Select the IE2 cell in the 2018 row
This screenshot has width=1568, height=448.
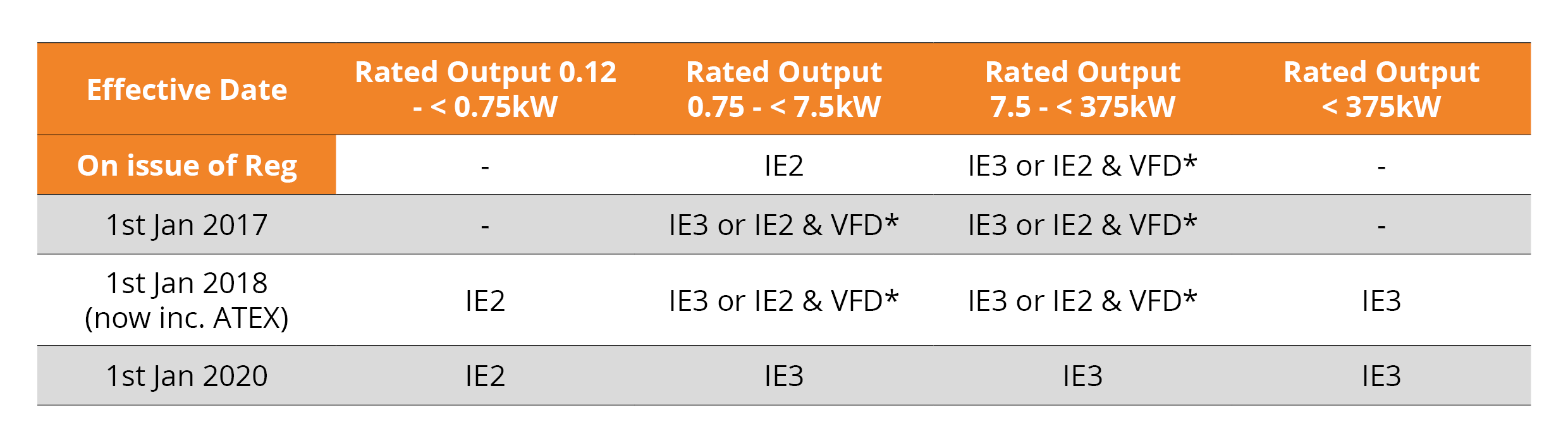point(486,301)
